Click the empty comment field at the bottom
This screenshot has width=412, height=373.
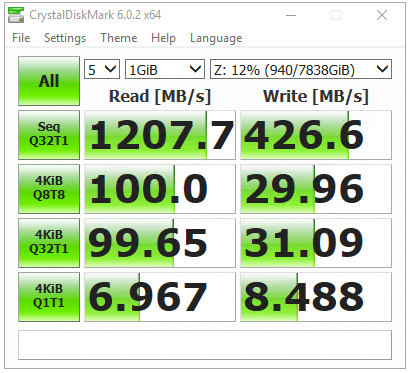click(x=205, y=345)
